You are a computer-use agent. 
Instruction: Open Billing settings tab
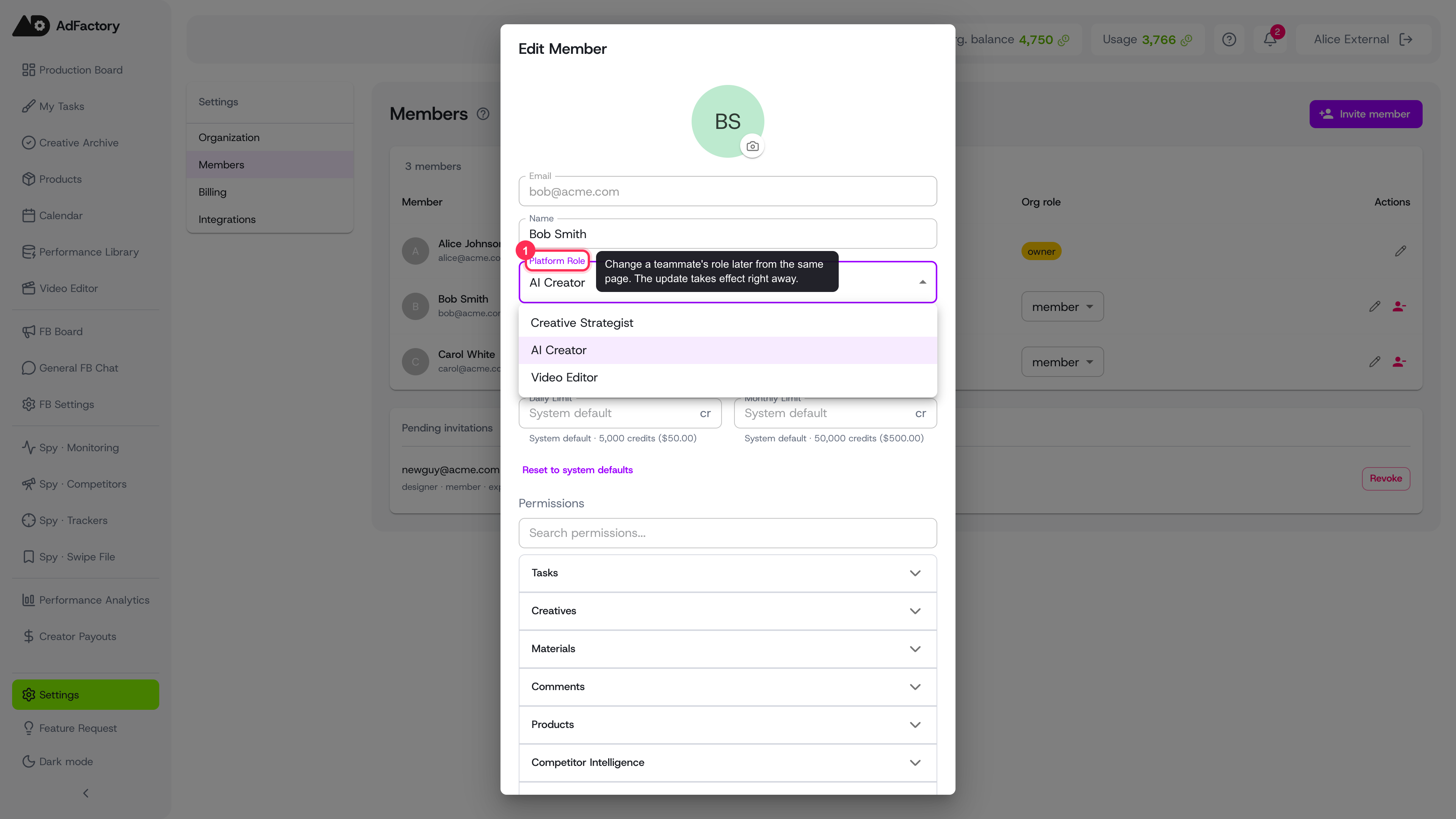[270, 192]
